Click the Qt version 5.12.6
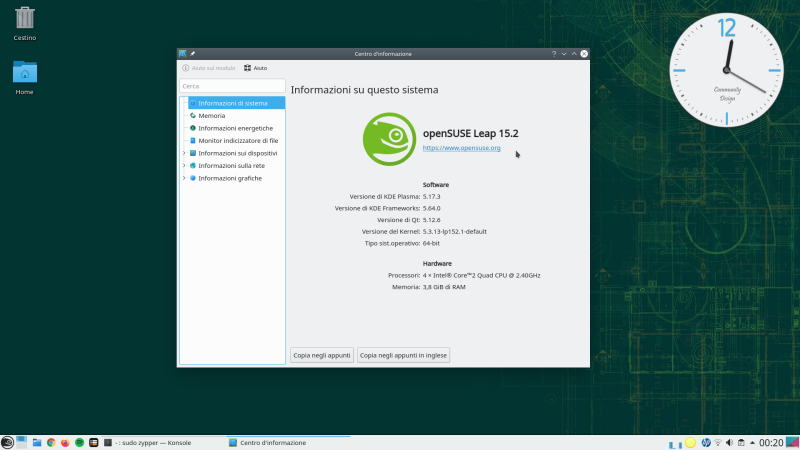This screenshot has width=800, height=450. [432, 220]
